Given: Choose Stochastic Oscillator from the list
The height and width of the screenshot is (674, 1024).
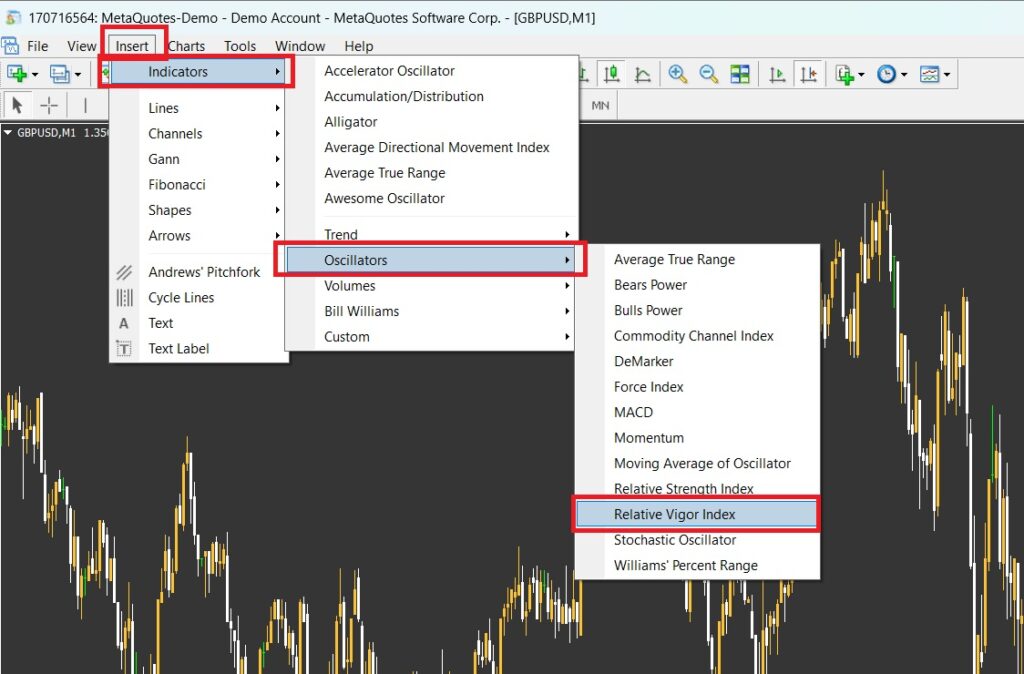Looking at the screenshot, I should click(x=675, y=540).
